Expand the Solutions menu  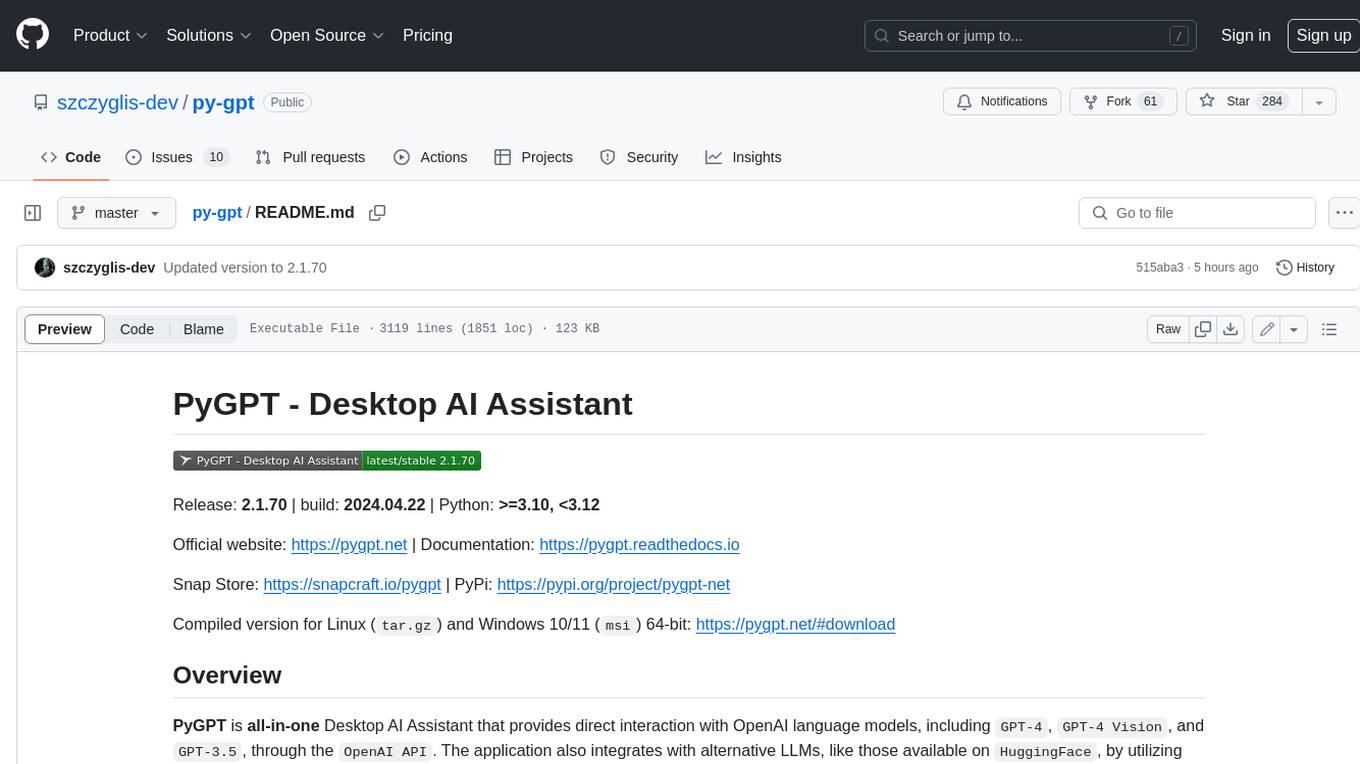coord(208,35)
